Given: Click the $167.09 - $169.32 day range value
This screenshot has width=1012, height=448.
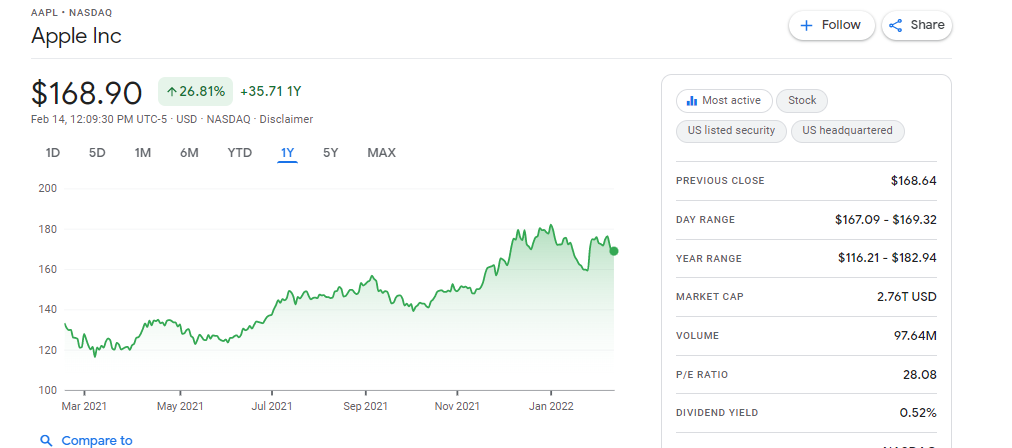Looking at the screenshot, I should [886, 219].
